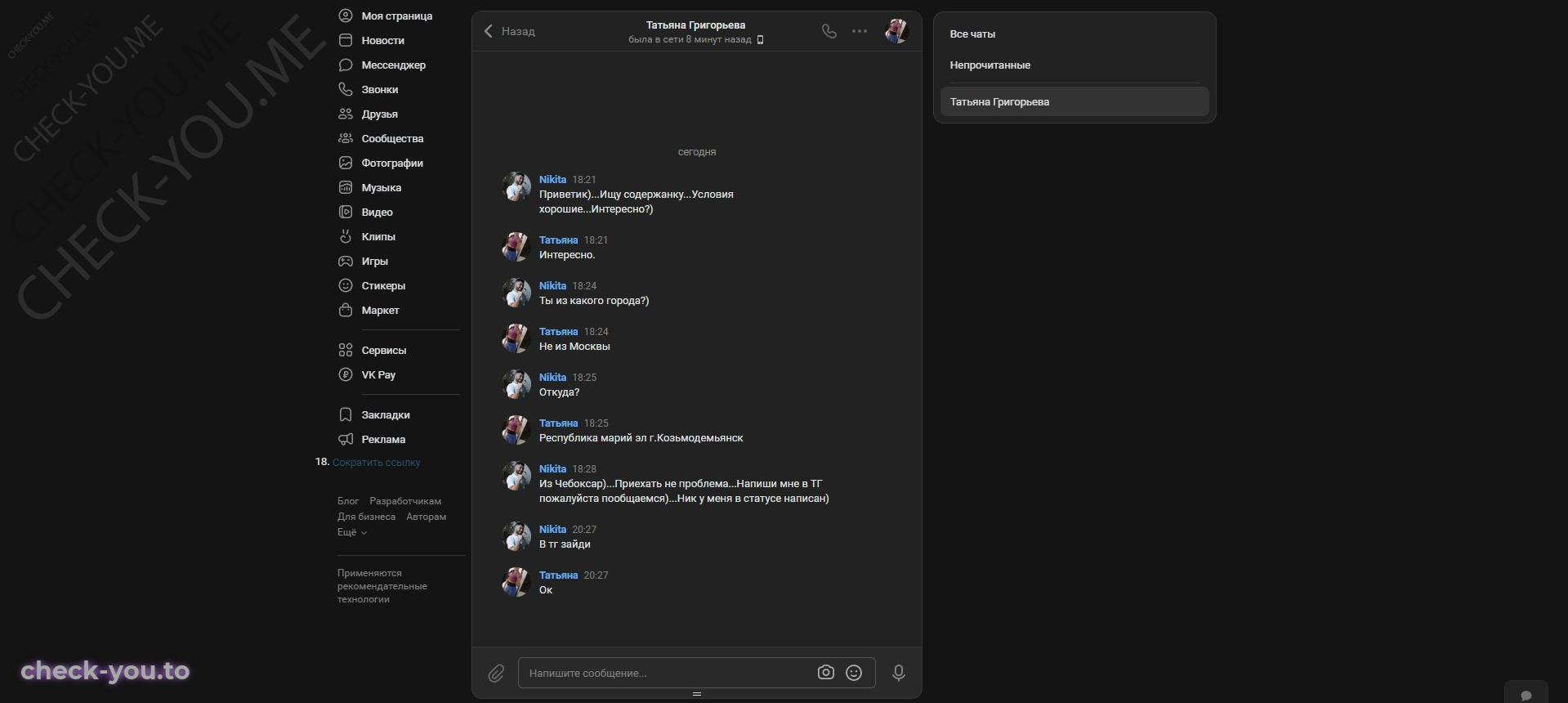Image resolution: width=1568 pixels, height=703 pixels.
Task: Click the 'Применяются рекомендательные технологии' notice
Action: click(x=382, y=586)
